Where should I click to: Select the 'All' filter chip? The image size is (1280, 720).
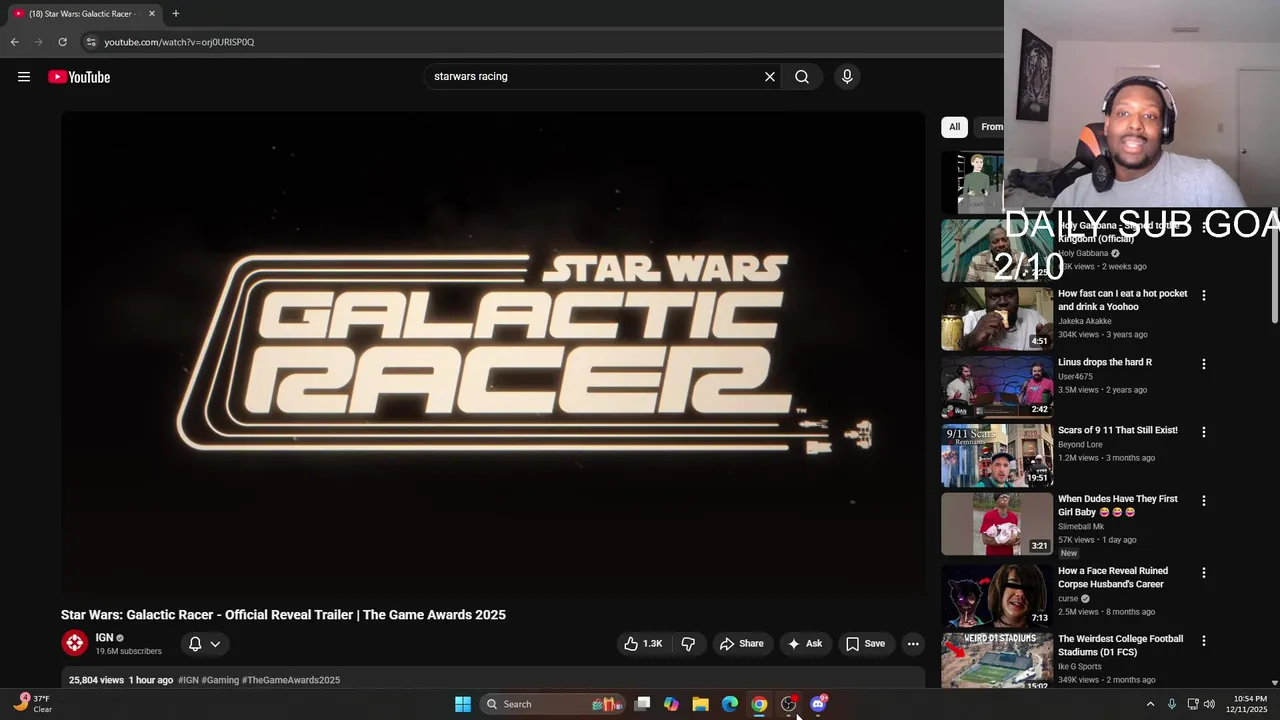(x=954, y=127)
